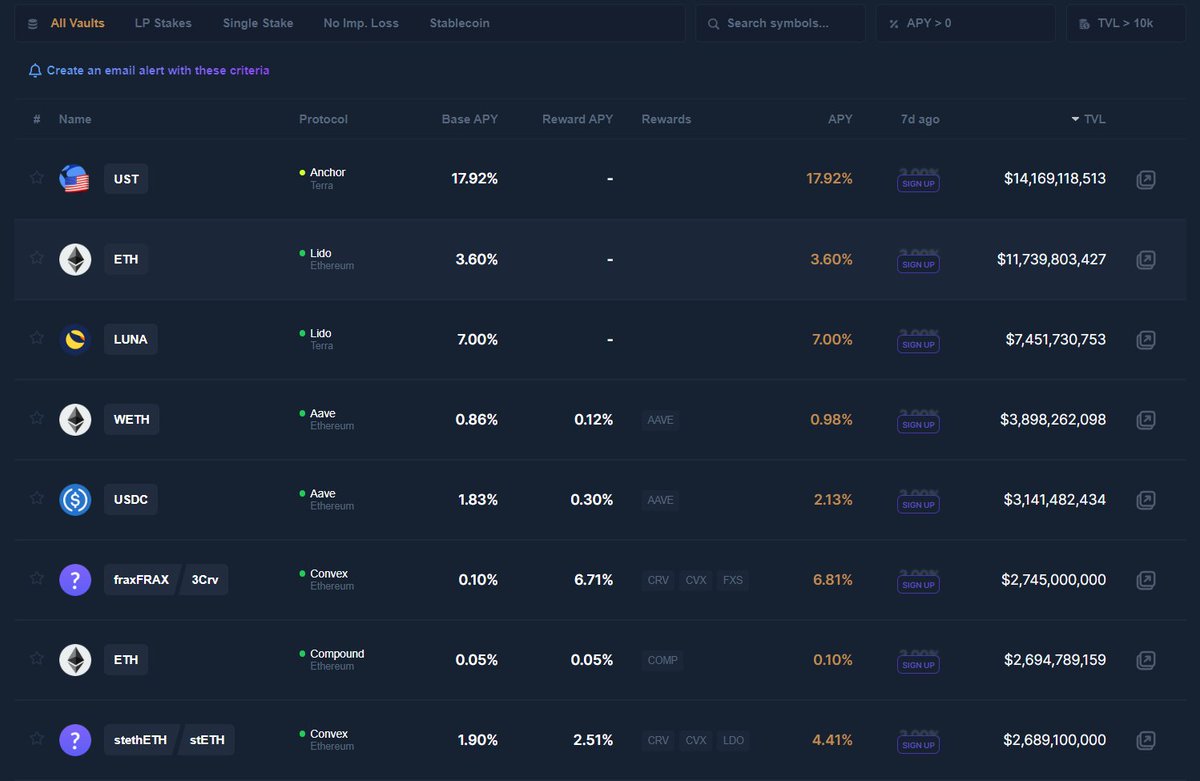The width and height of the screenshot is (1200, 781).
Task: Open the No Imp. Loss tab
Action: 361,23
